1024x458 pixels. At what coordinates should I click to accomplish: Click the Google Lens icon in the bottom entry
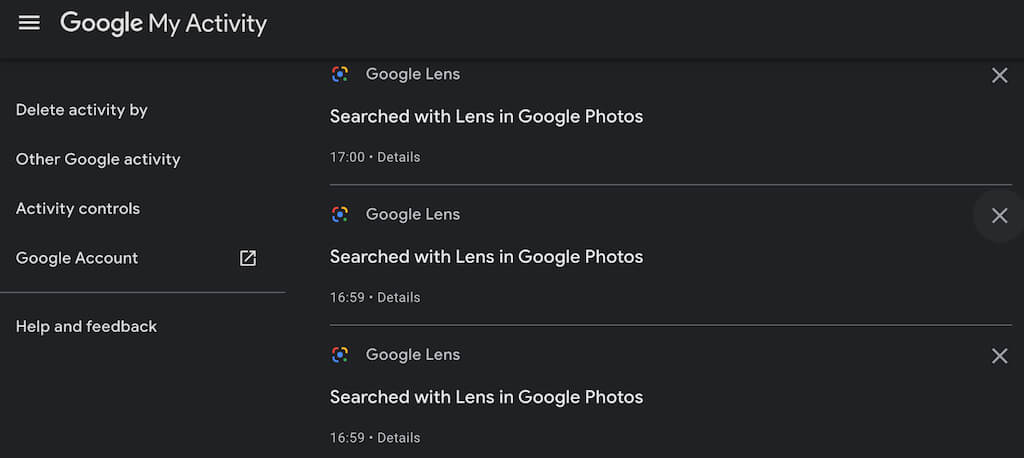click(x=340, y=354)
